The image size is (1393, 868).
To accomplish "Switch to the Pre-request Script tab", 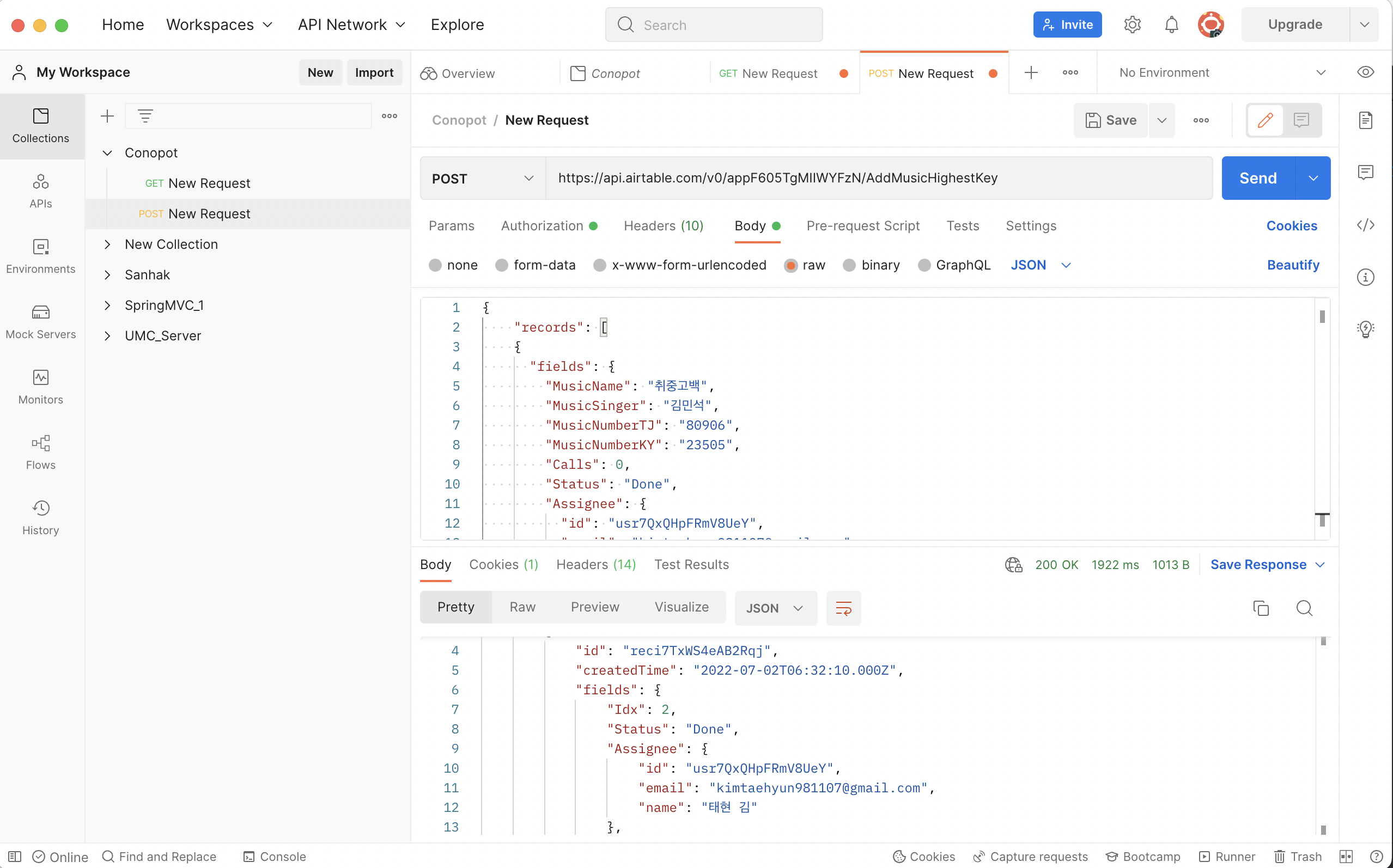I will coord(862,226).
